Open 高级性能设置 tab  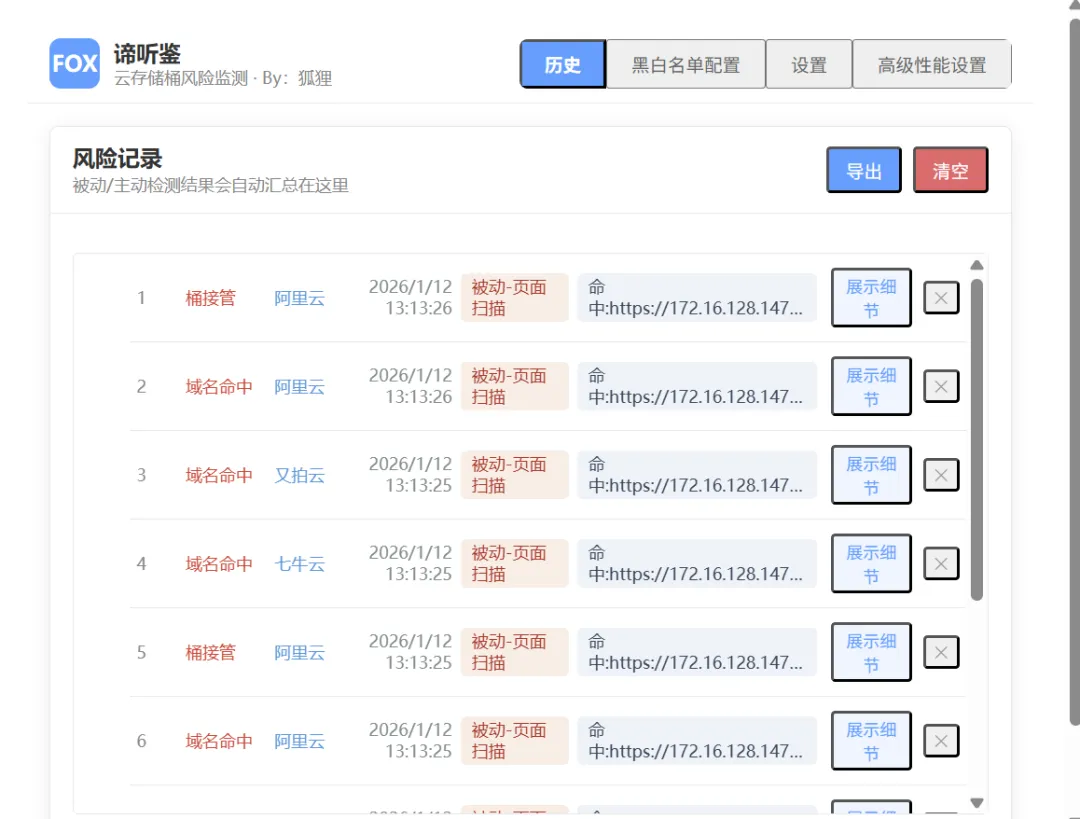tap(932, 64)
